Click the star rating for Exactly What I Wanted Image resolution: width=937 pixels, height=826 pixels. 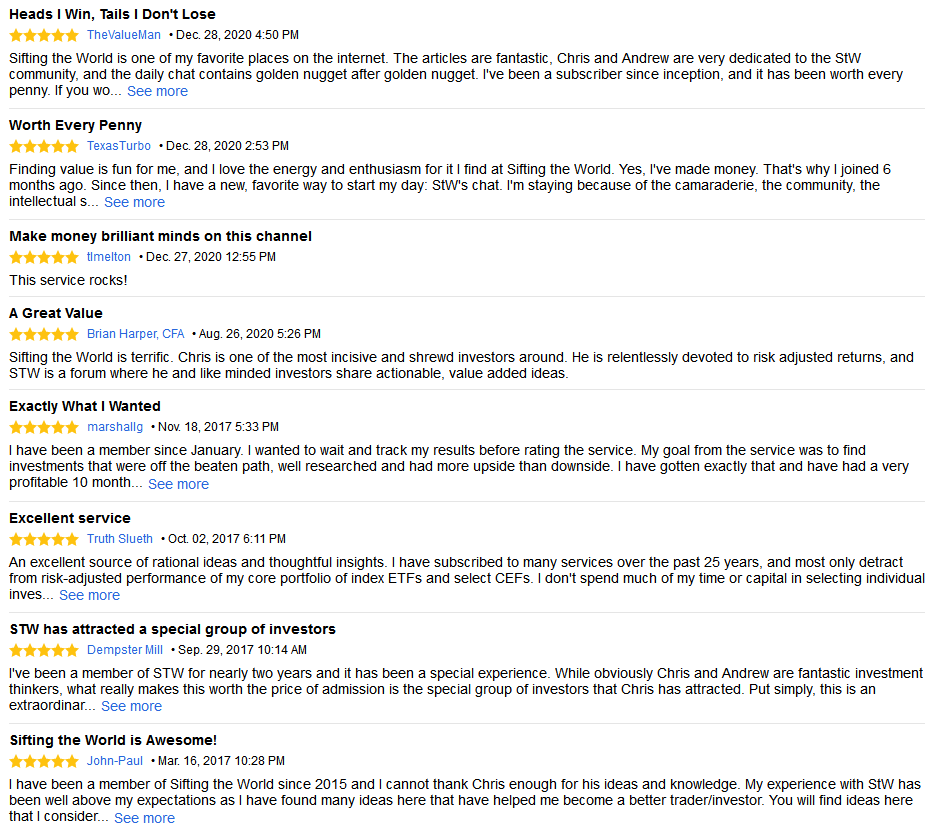click(x=43, y=427)
